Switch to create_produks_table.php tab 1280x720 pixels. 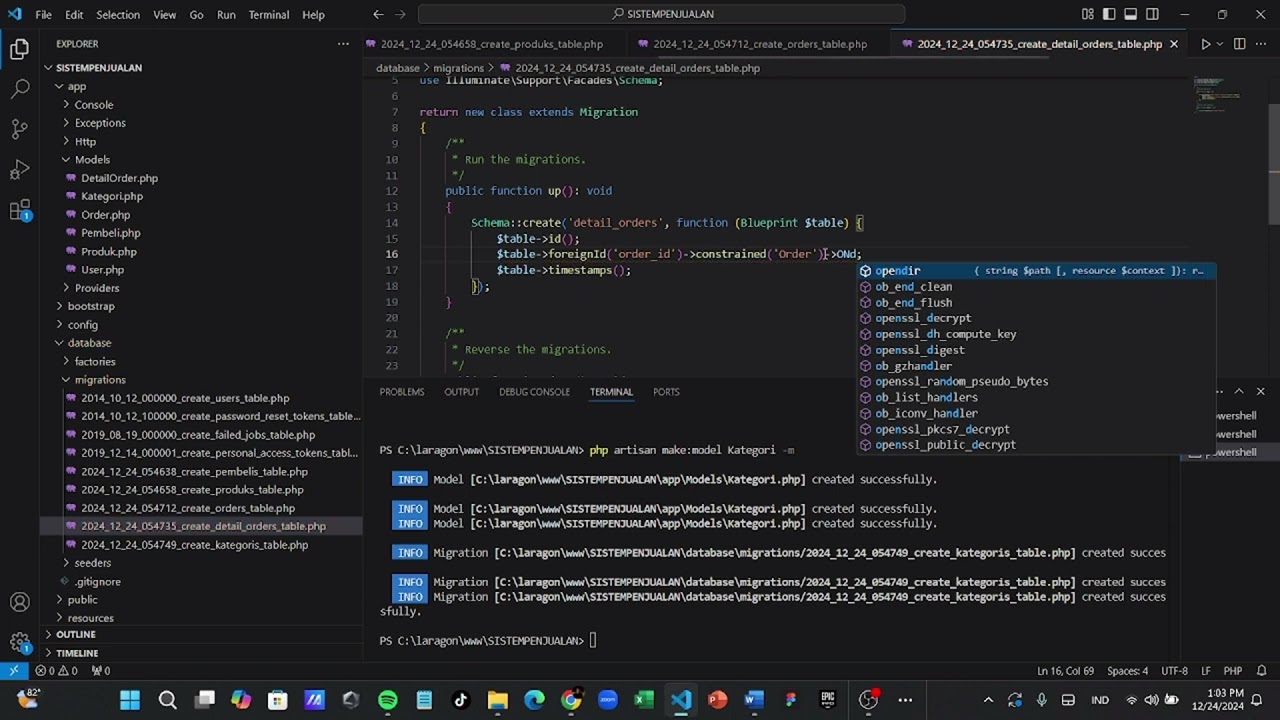pos(492,44)
